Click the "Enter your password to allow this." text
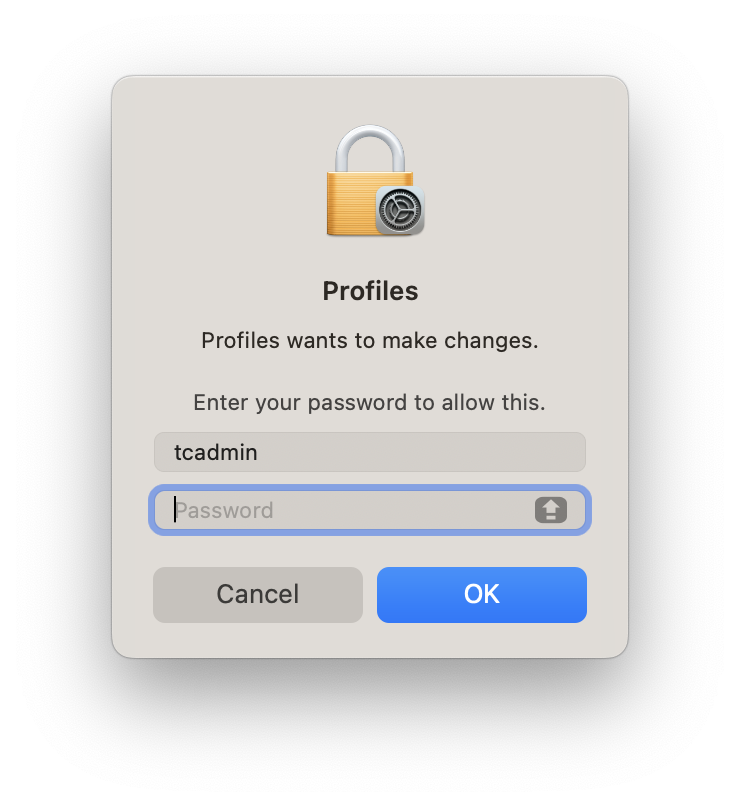 [369, 402]
